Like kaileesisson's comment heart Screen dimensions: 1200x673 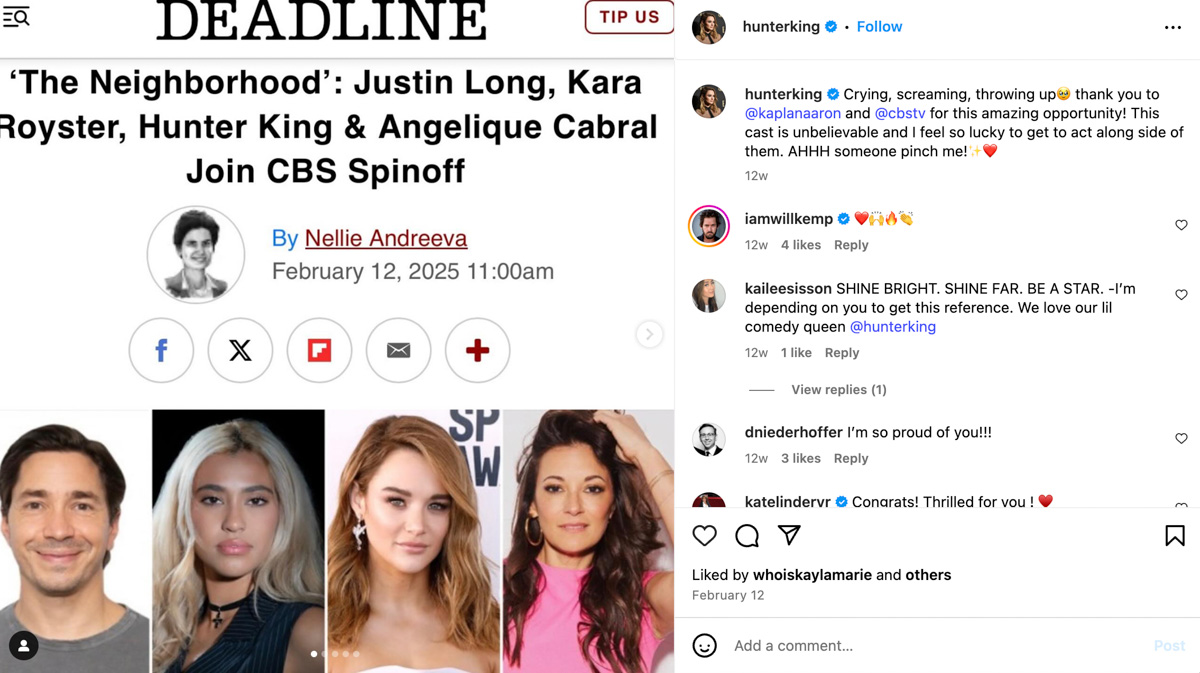coord(1181,295)
